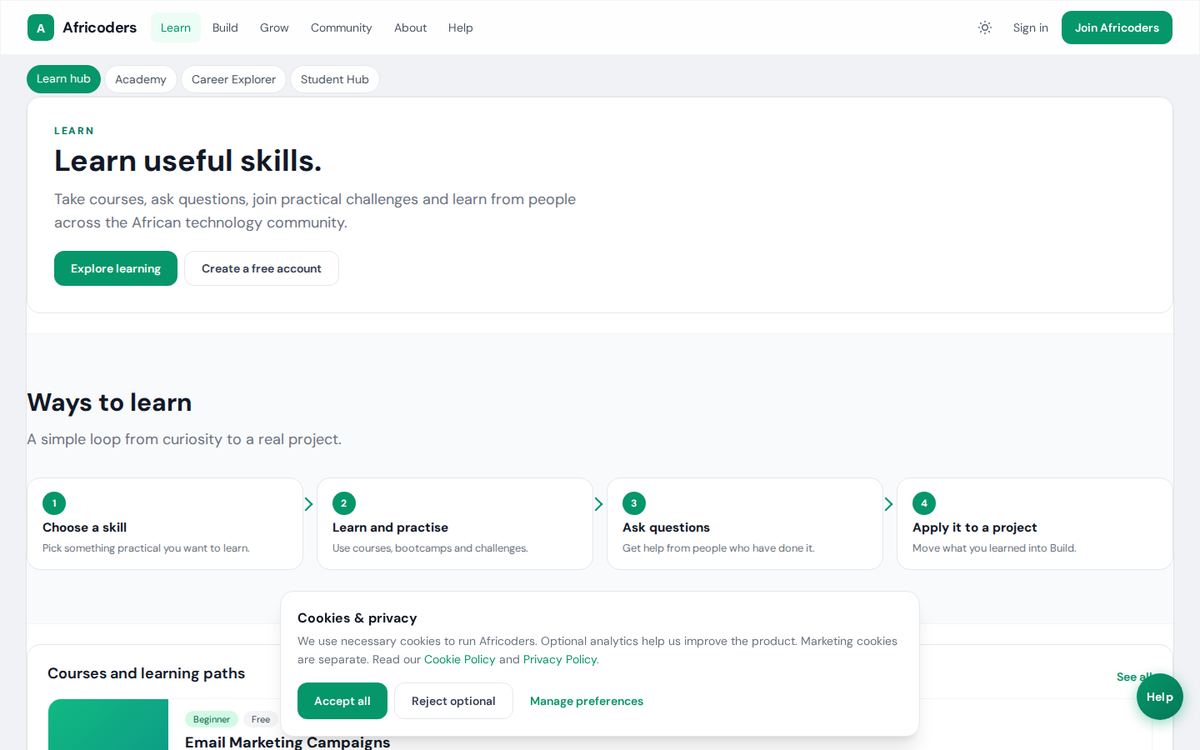
Task: Click Create a free account button
Action: coord(262,268)
